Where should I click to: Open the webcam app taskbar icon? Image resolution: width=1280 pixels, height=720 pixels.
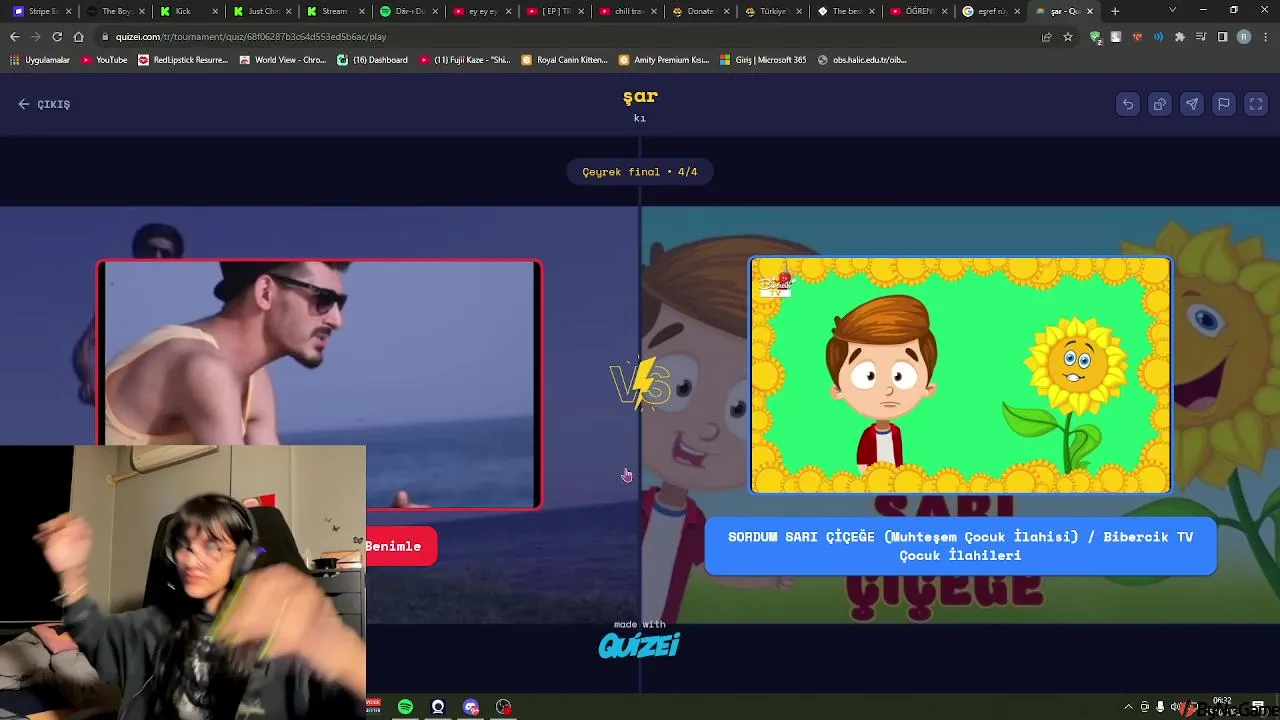[438, 707]
